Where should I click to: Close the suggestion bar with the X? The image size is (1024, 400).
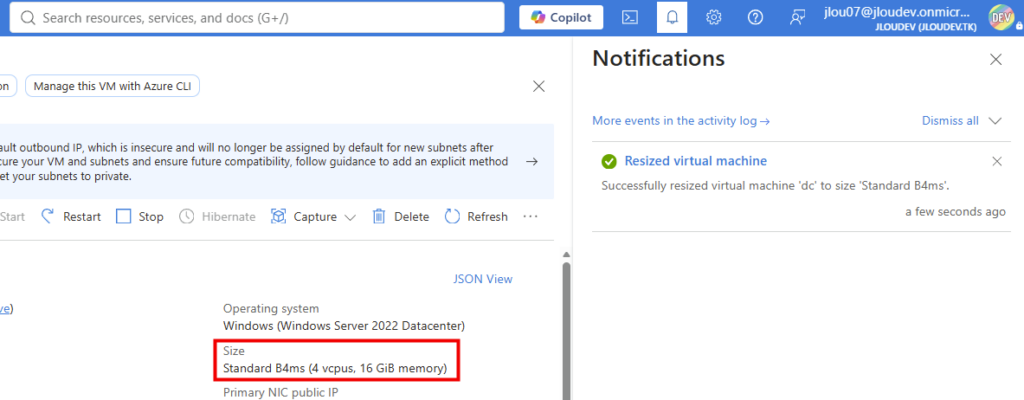tap(539, 86)
